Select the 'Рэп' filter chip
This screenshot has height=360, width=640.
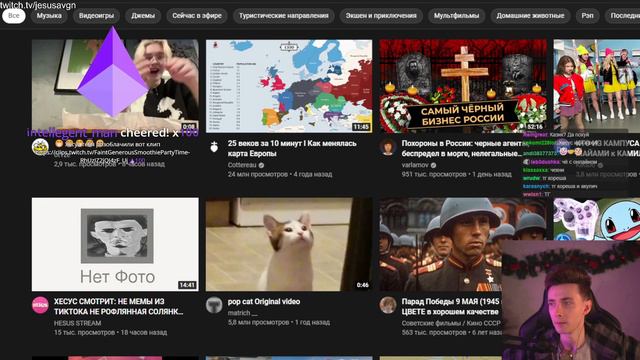point(587,16)
